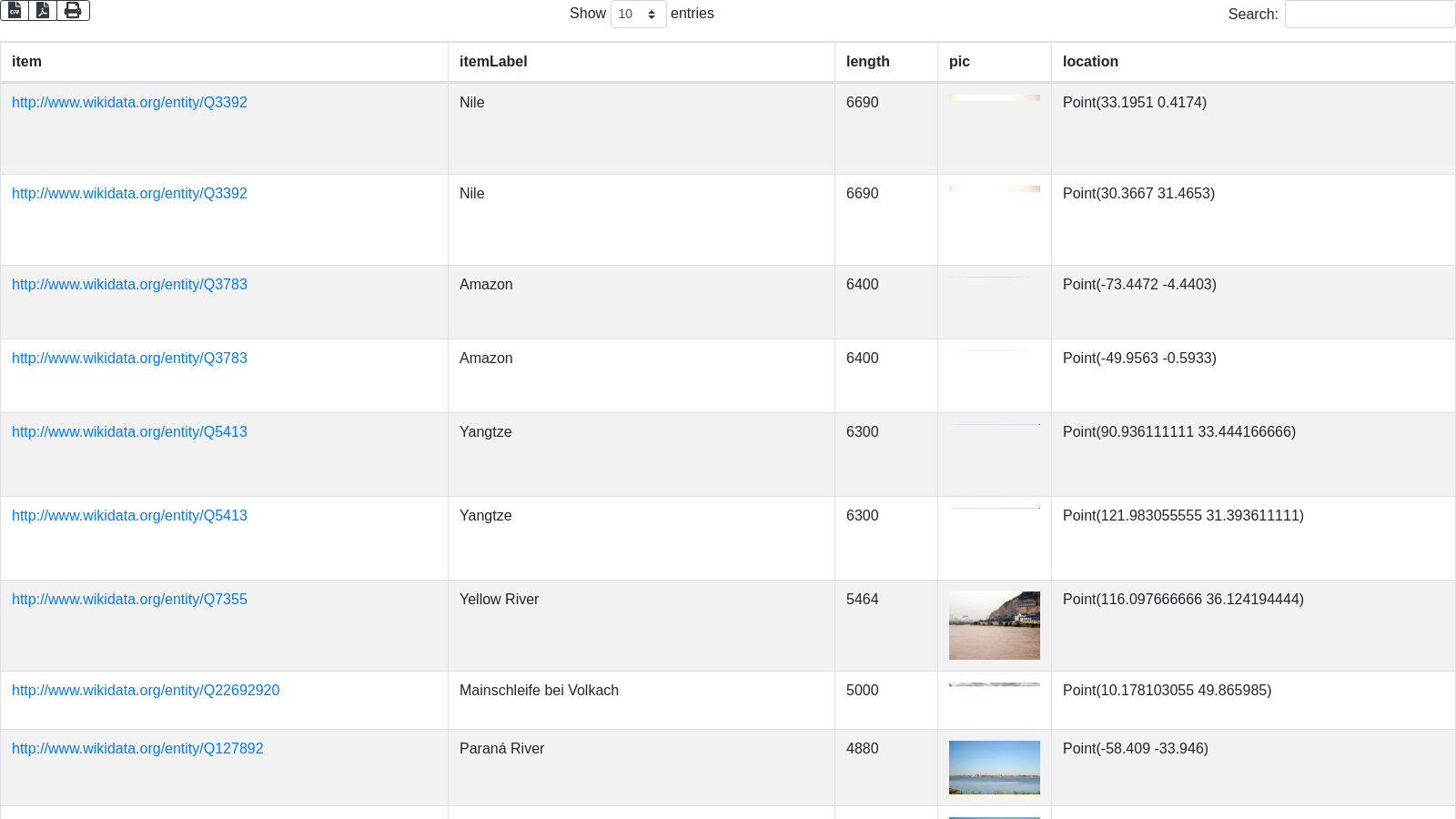Sort table by length column
The width and height of the screenshot is (1456, 819).
coord(867,62)
